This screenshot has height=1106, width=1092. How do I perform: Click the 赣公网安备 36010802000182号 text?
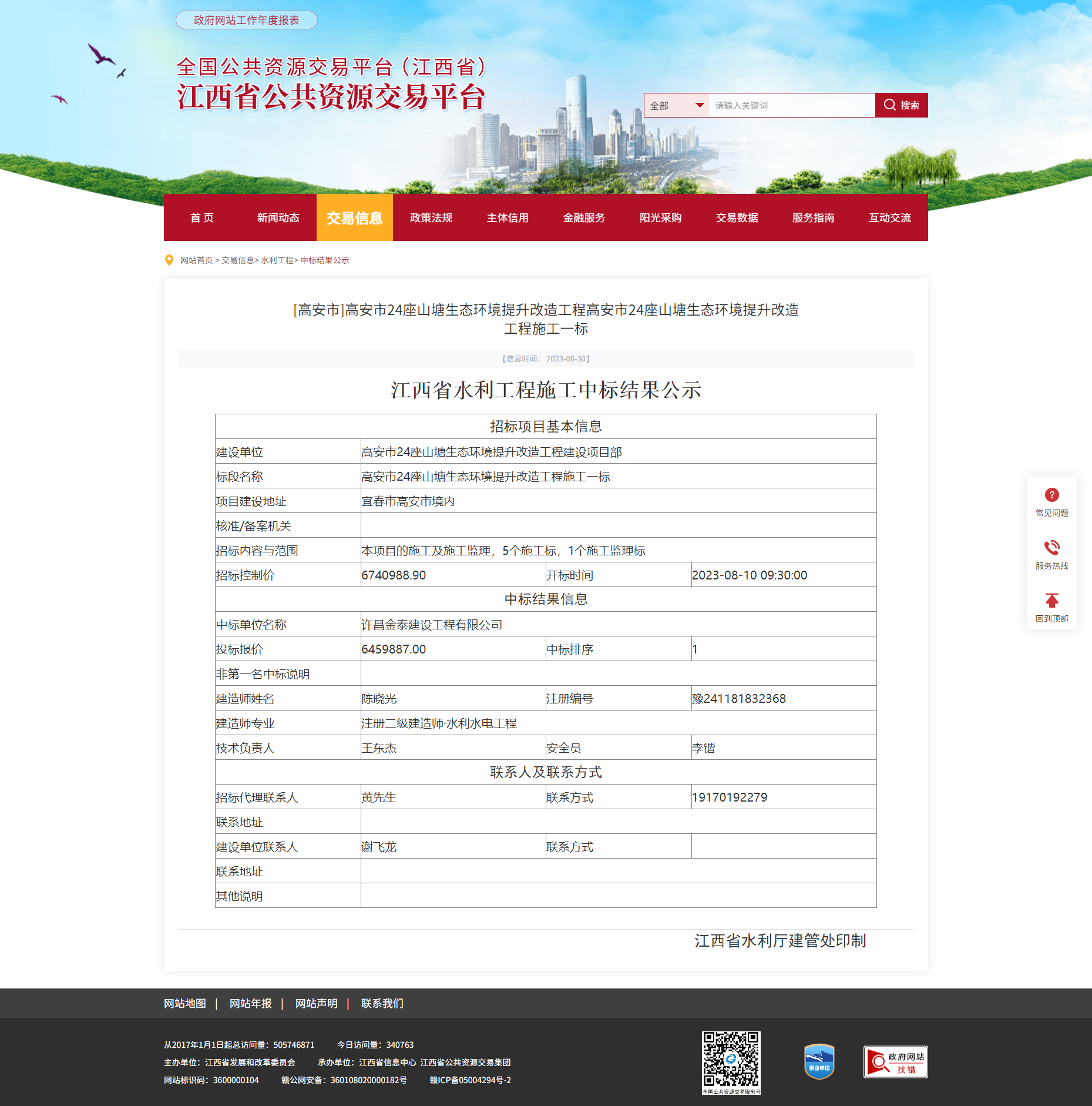pyautogui.click(x=344, y=1080)
